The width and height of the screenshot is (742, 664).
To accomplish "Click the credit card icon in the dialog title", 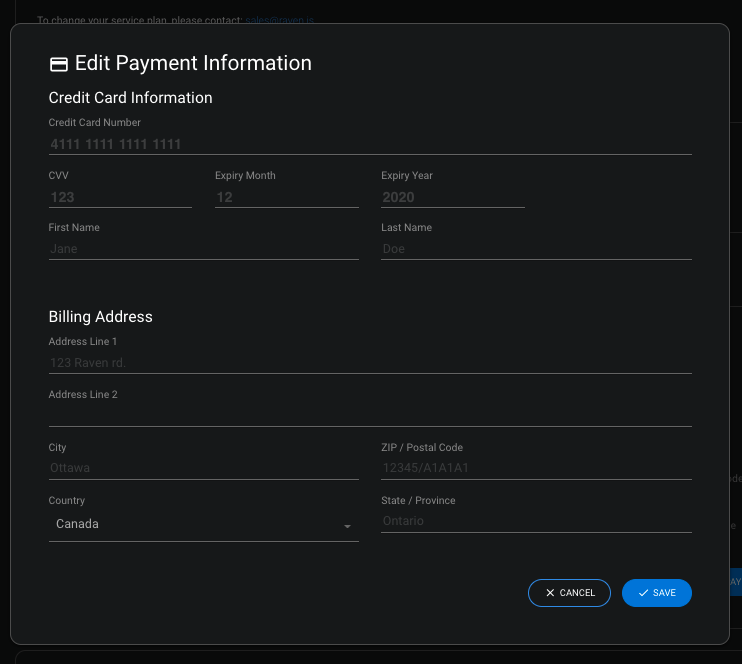I will pyautogui.click(x=59, y=64).
